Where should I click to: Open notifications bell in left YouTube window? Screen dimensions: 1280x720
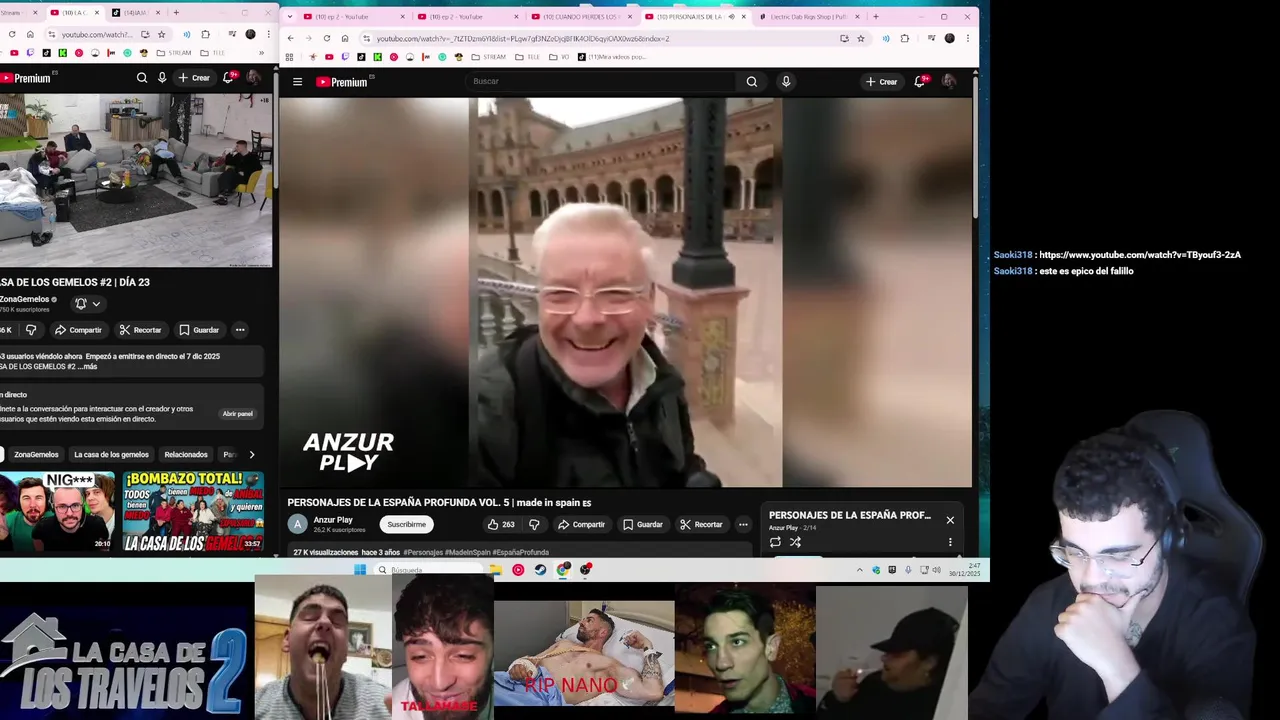pos(229,77)
